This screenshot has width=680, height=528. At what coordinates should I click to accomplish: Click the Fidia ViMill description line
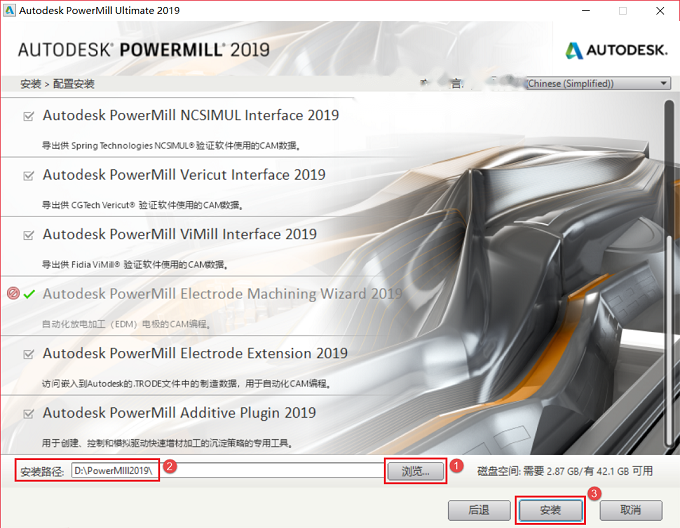click(134, 264)
